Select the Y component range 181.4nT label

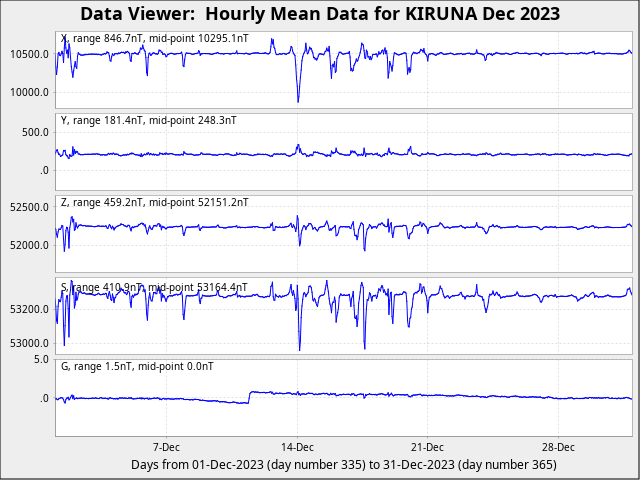tap(148, 120)
